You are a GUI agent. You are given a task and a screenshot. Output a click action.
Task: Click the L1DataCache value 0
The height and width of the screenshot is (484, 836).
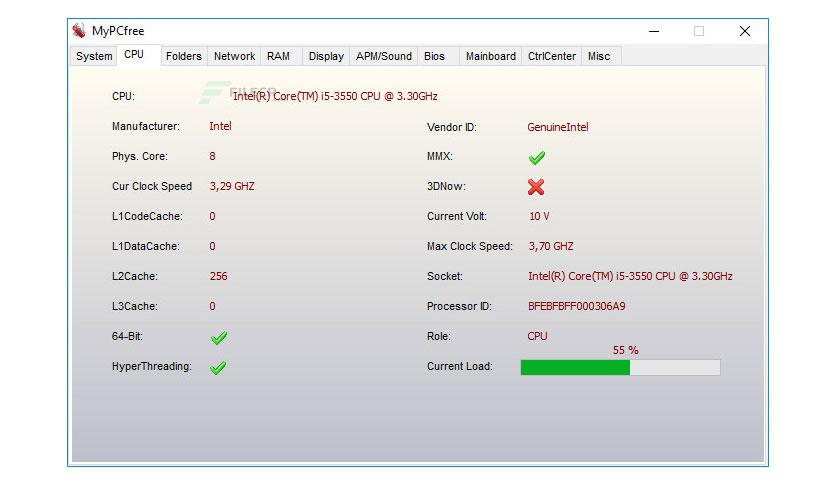212,246
